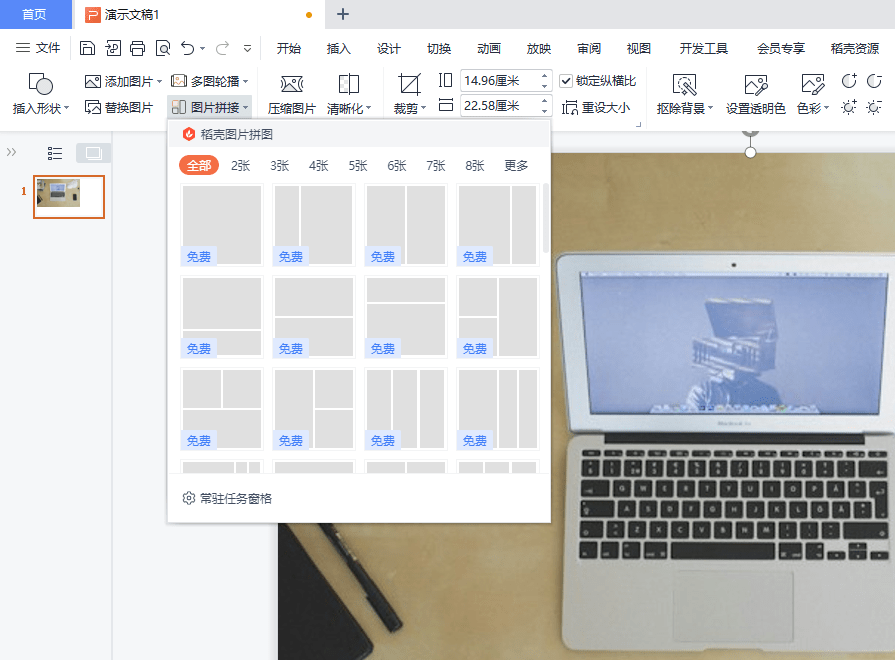Viewport: 895px width, 660px height.
Task: Select the 3张 collage filter
Action: click(x=280, y=166)
